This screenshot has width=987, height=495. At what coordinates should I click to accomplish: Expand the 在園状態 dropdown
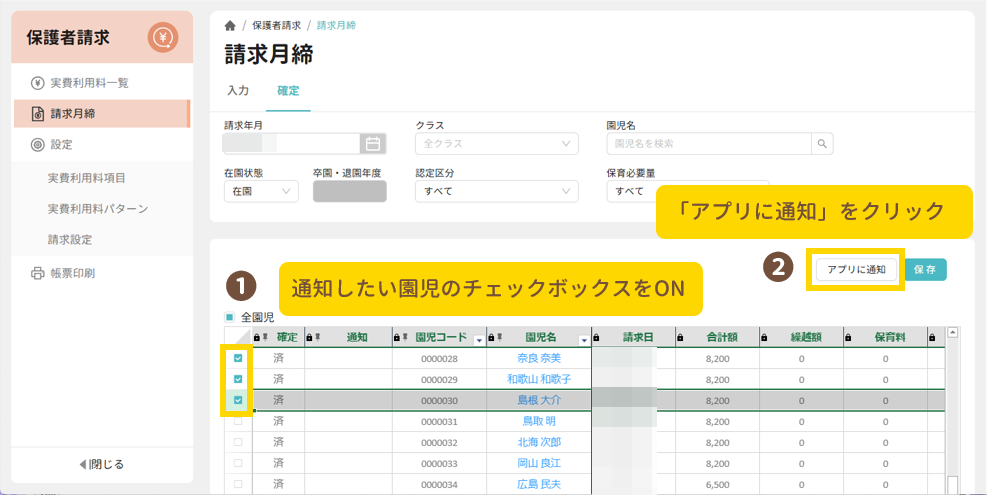point(261,190)
